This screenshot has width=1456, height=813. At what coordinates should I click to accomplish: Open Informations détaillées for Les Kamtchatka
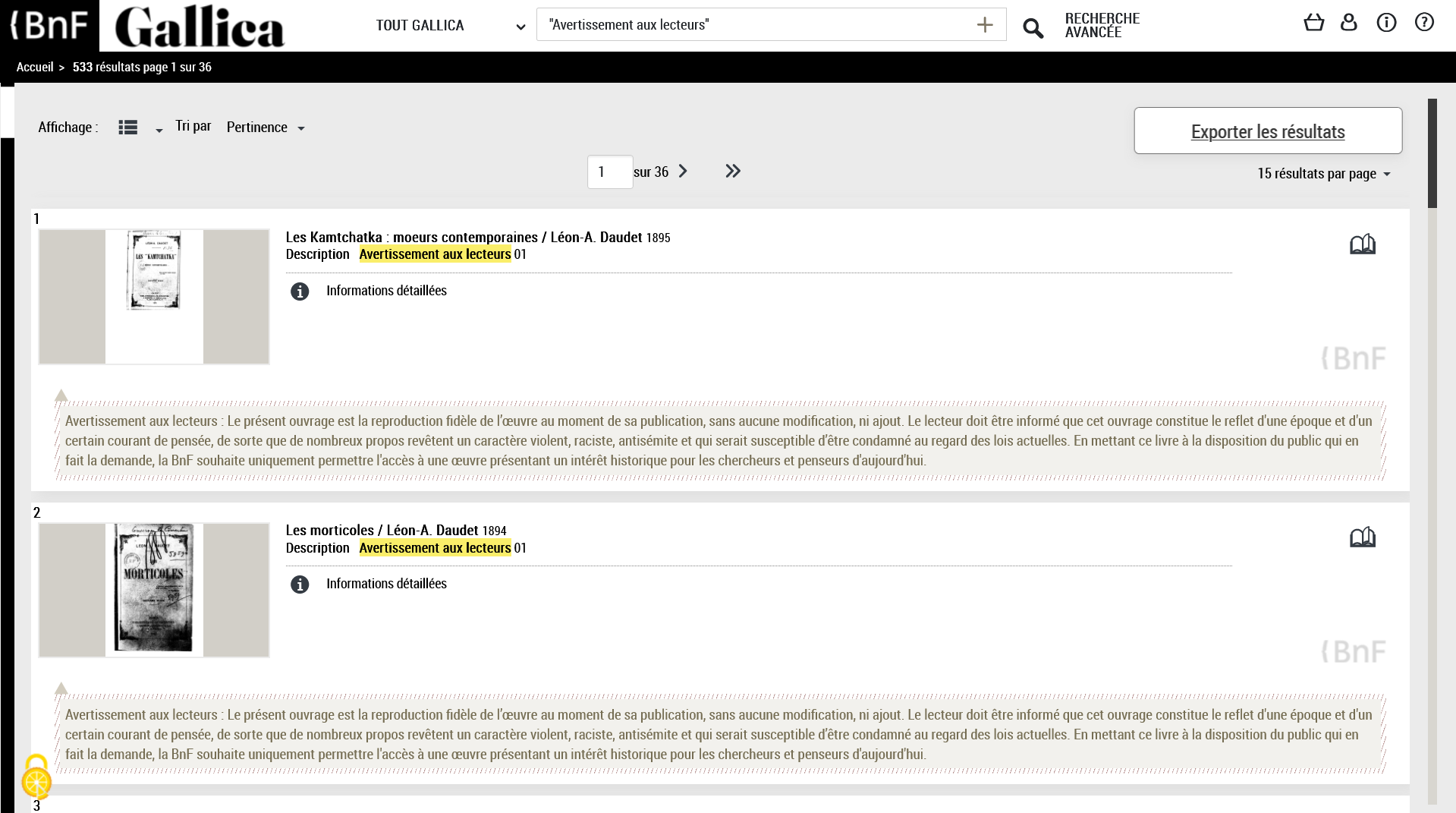pos(386,291)
